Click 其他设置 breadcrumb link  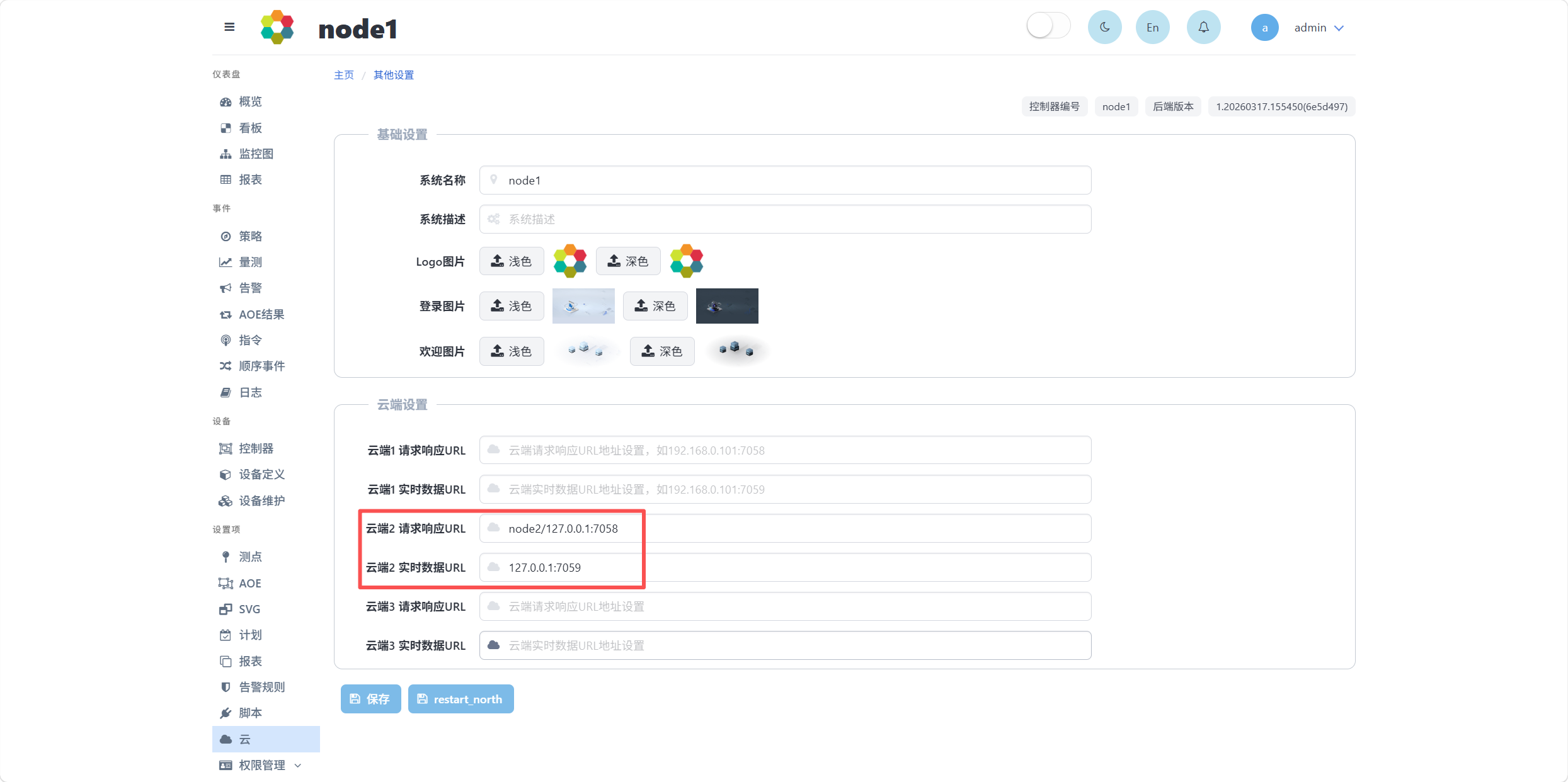[x=394, y=75]
